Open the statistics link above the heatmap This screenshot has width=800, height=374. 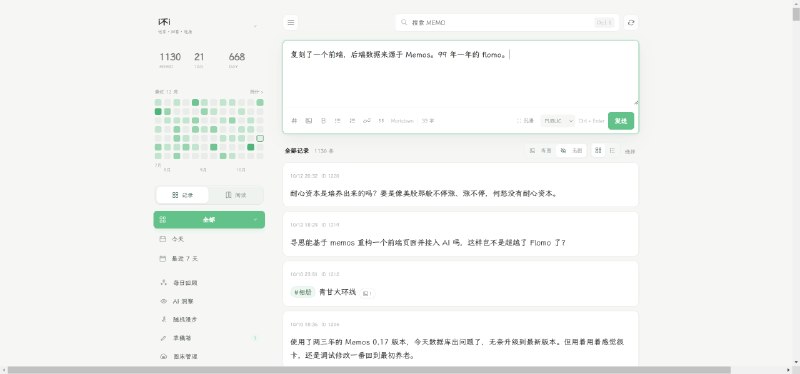257,92
